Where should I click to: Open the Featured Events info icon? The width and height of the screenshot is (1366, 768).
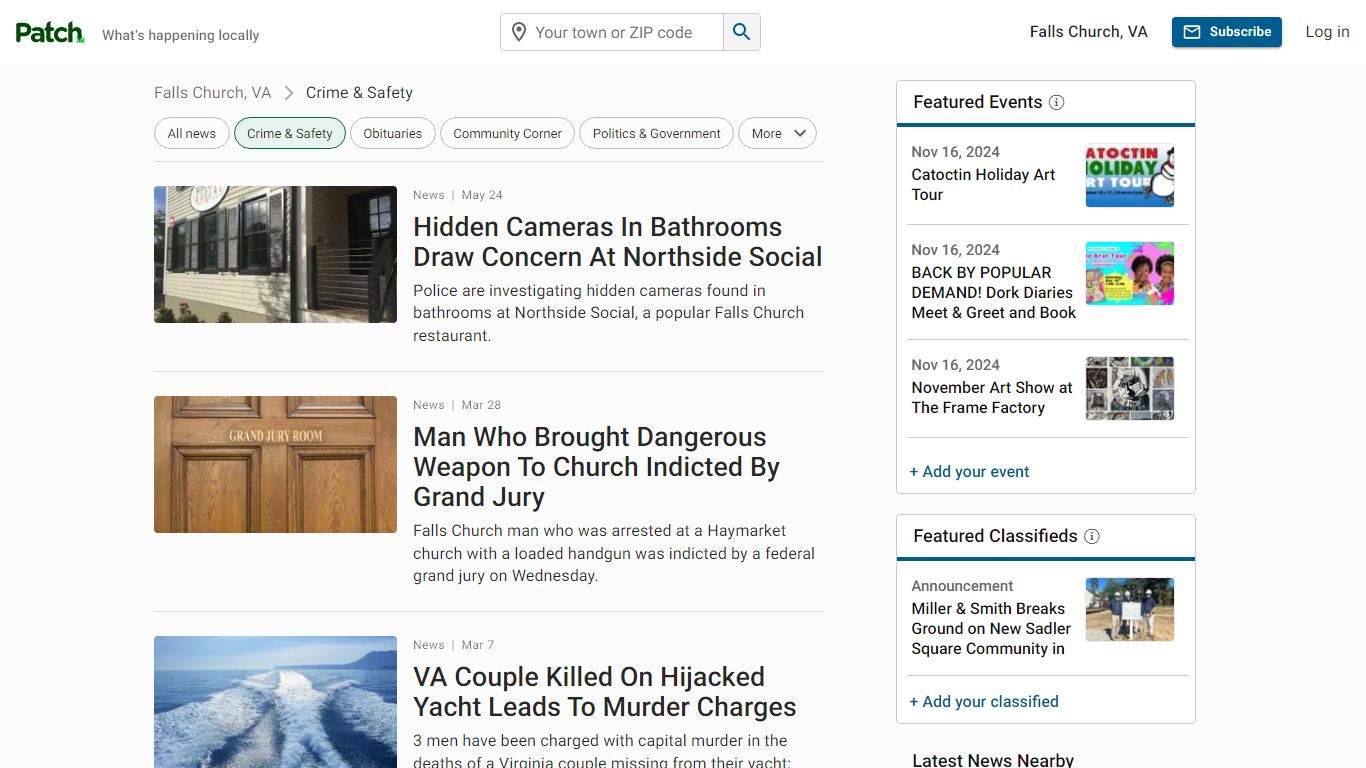pyautogui.click(x=1057, y=102)
